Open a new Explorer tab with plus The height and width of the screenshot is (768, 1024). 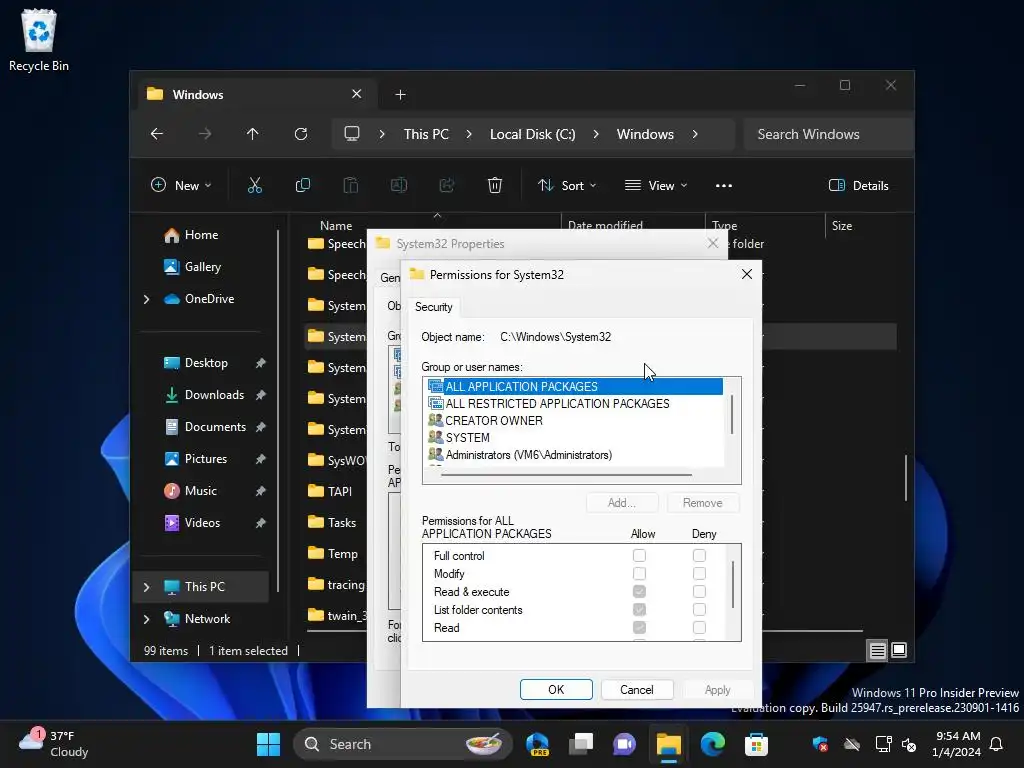pyautogui.click(x=400, y=95)
